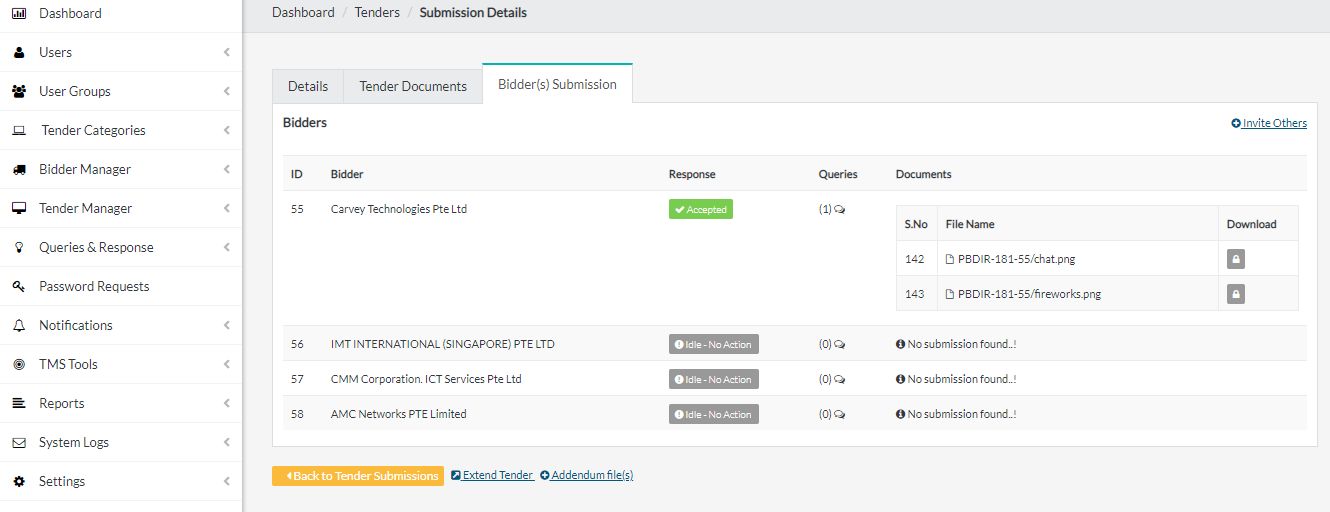
Task: Expand the Settings menu chevron
Action: tap(227, 481)
